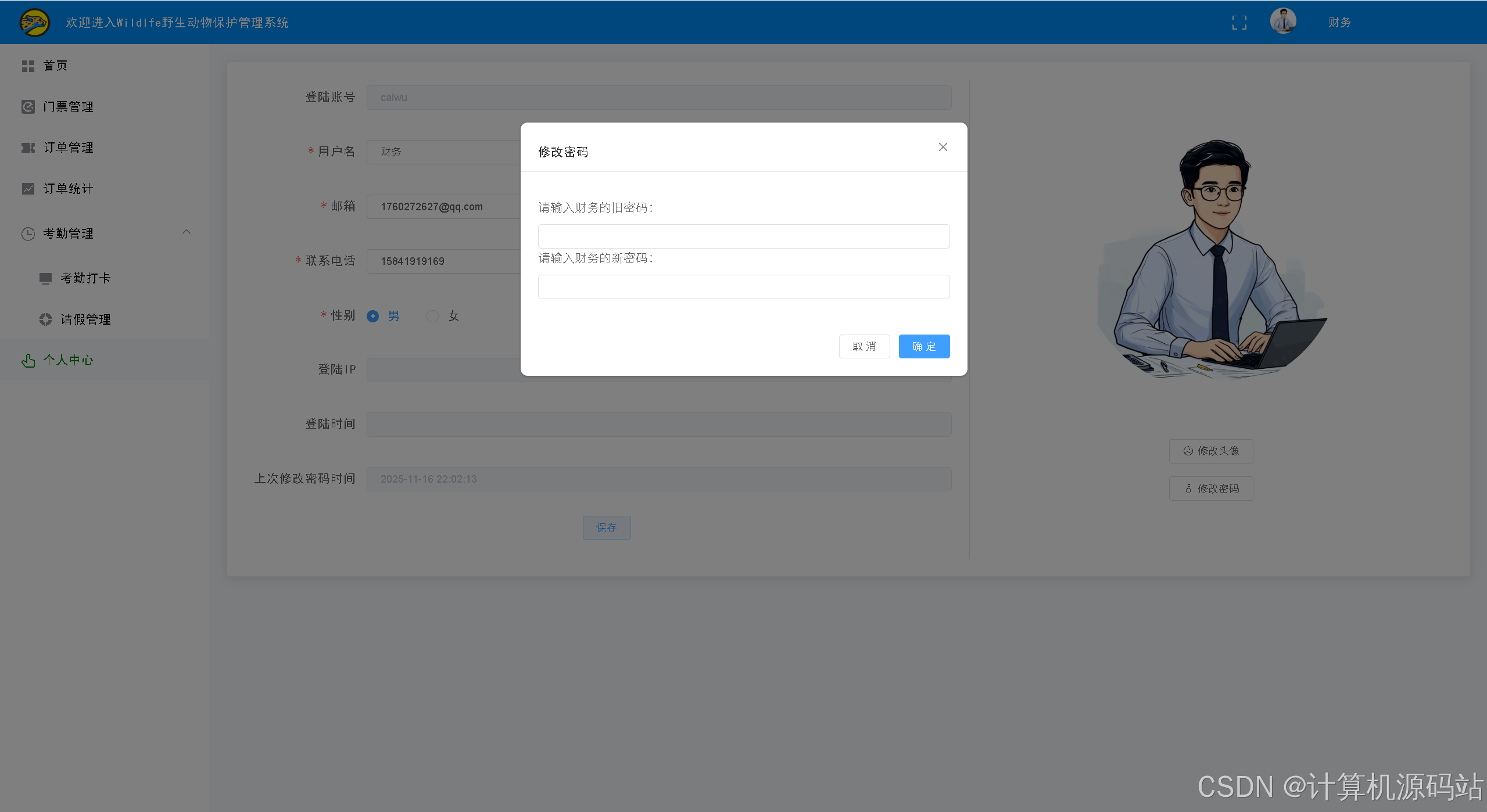The width and height of the screenshot is (1487, 812).
Task: Open 订单管理 menu item
Action: [105, 148]
